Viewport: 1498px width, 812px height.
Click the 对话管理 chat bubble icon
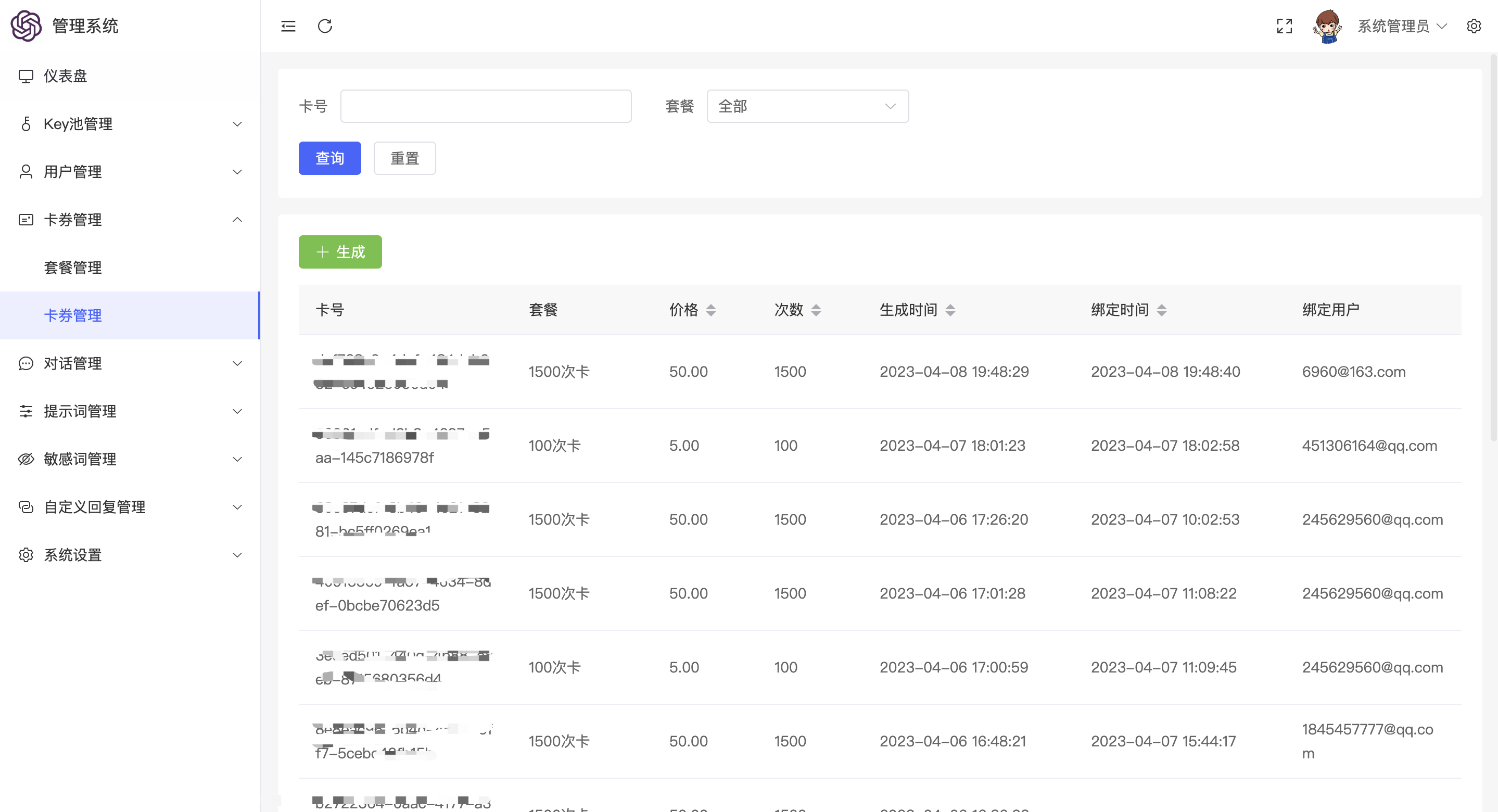click(x=26, y=363)
